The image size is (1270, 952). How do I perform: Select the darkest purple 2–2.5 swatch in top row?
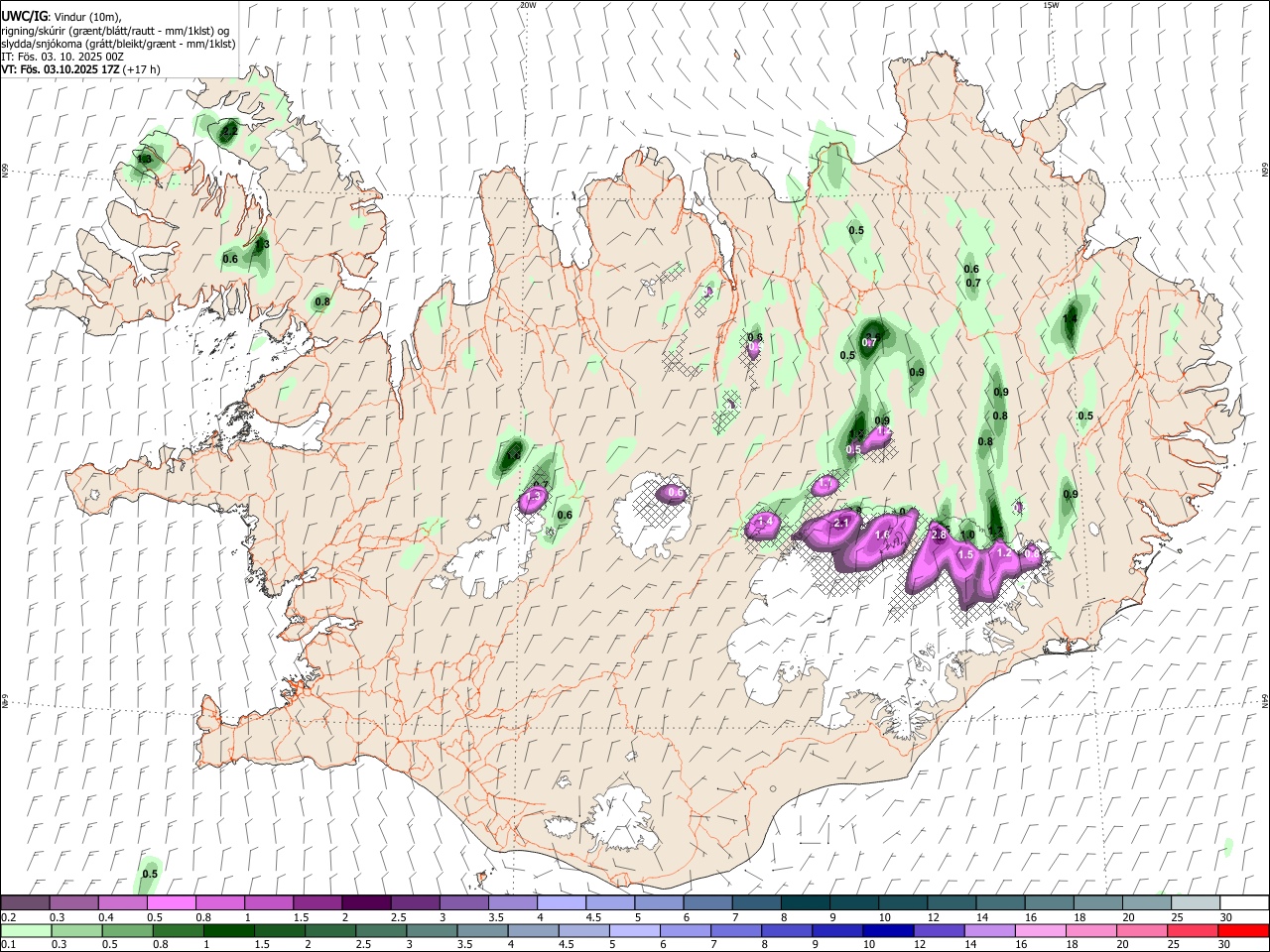[x=365, y=902]
